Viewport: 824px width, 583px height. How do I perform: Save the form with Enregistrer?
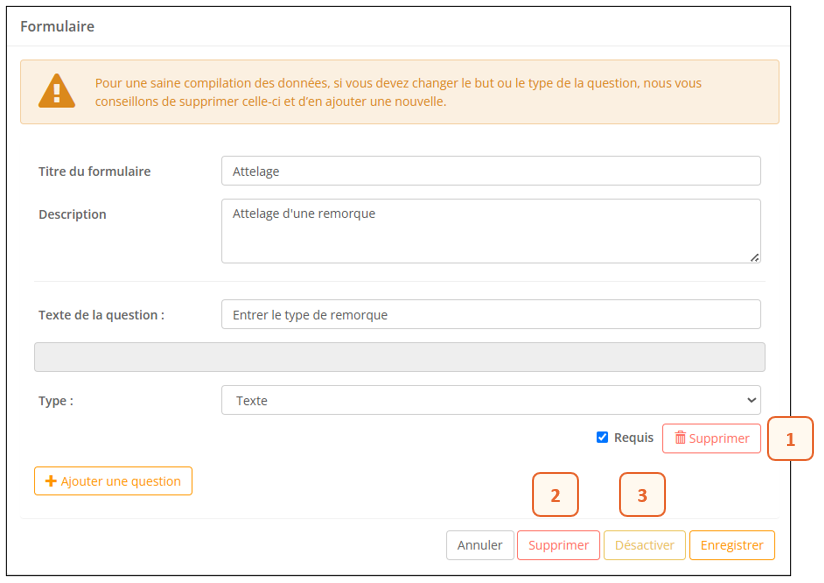coord(731,545)
